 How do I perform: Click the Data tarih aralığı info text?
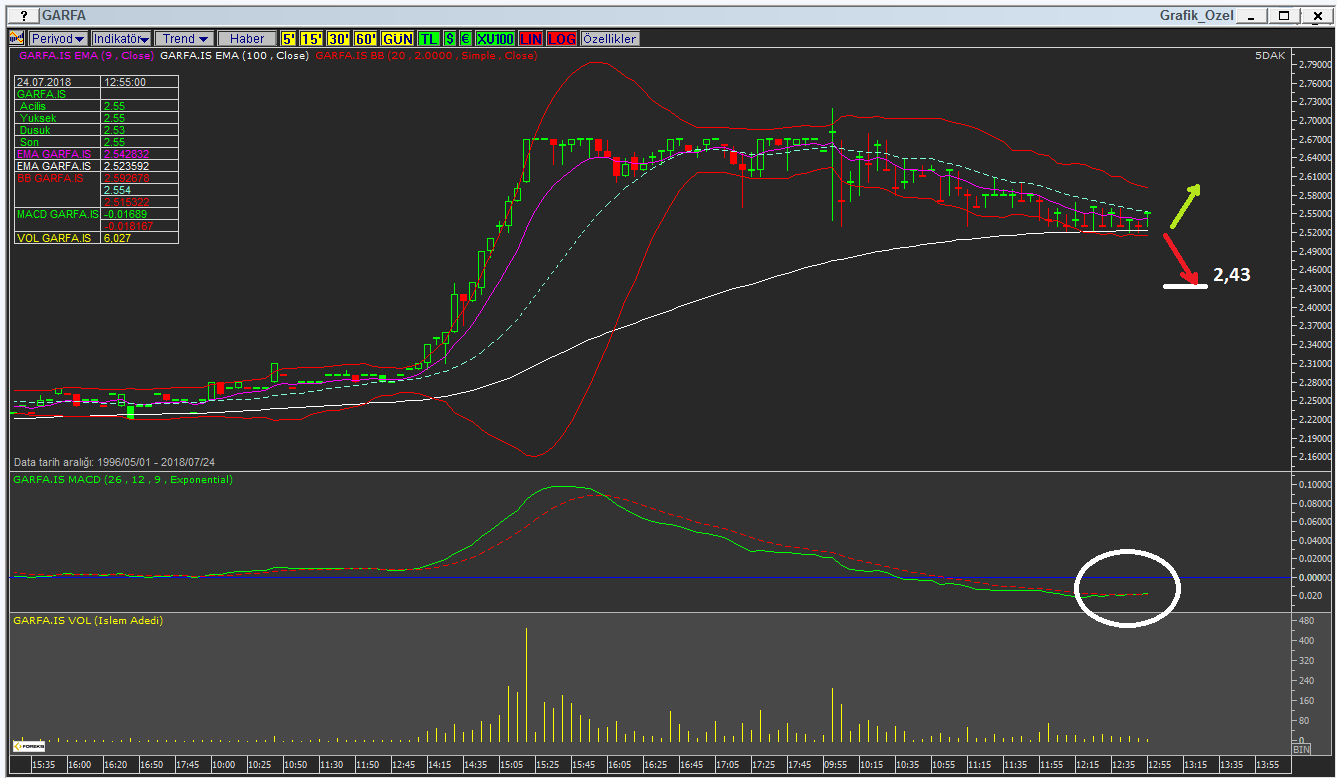[113, 462]
